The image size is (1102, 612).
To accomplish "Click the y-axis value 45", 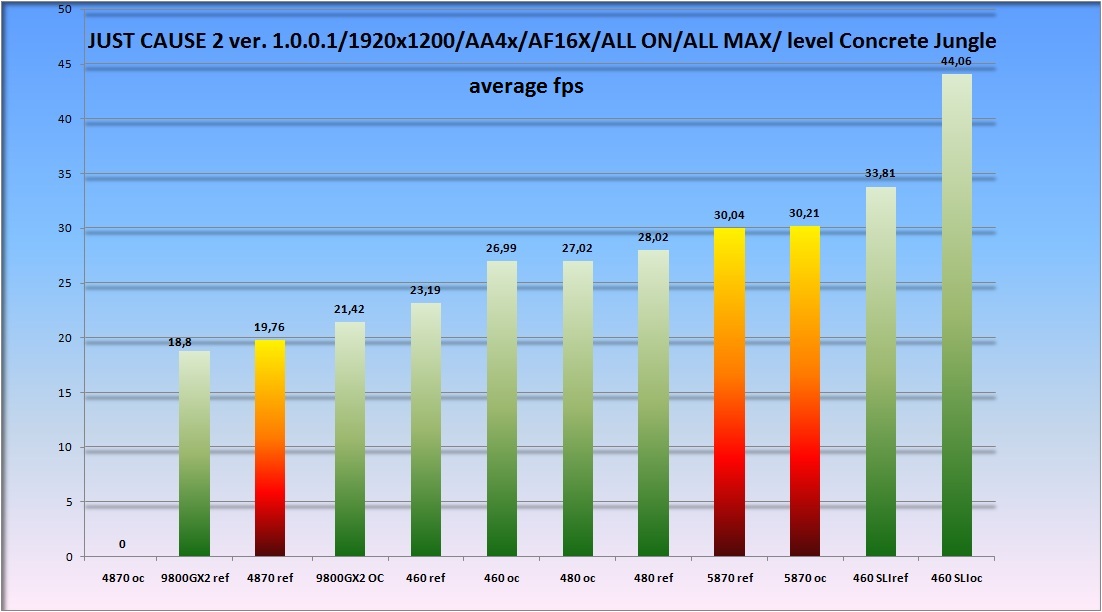I will (65, 65).
